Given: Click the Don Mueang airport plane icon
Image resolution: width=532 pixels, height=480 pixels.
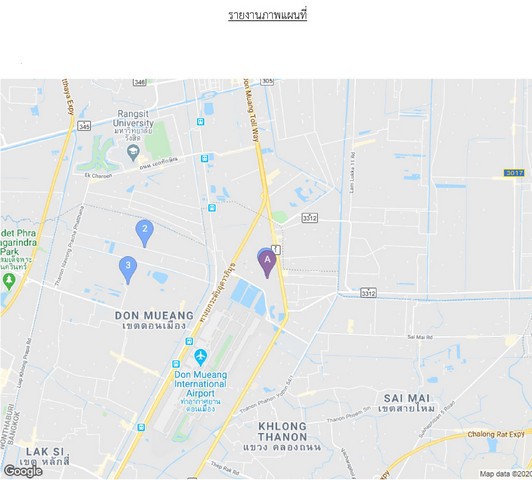Looking at the screenshot, I should pyautogui.click(x=201, y=357).
